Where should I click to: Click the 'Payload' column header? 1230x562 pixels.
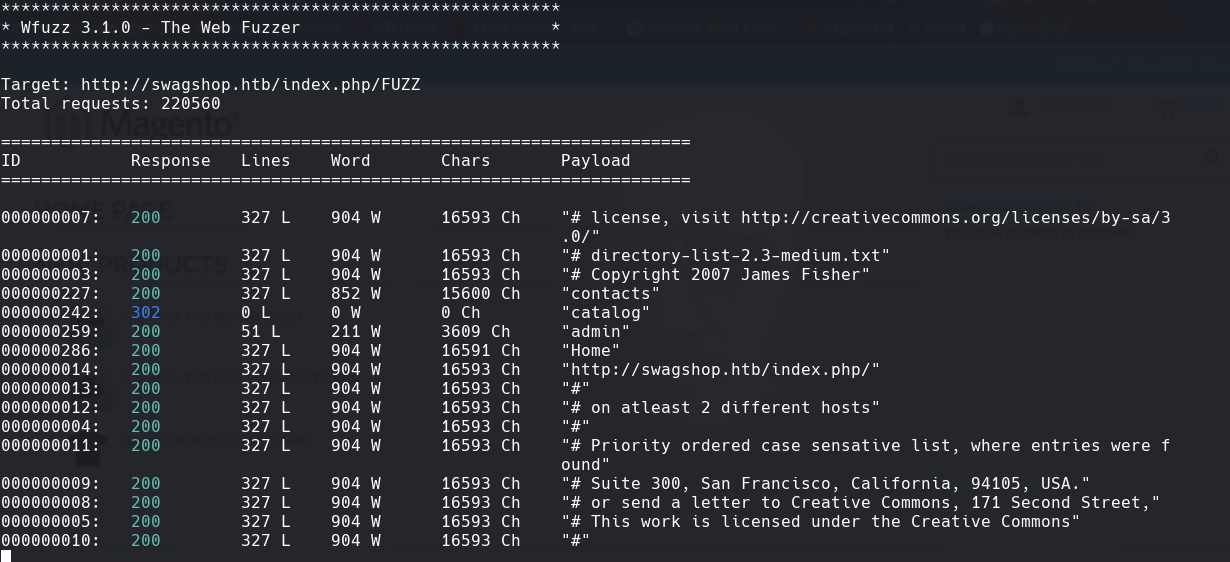pyautogui.click(x=596, y=160)
